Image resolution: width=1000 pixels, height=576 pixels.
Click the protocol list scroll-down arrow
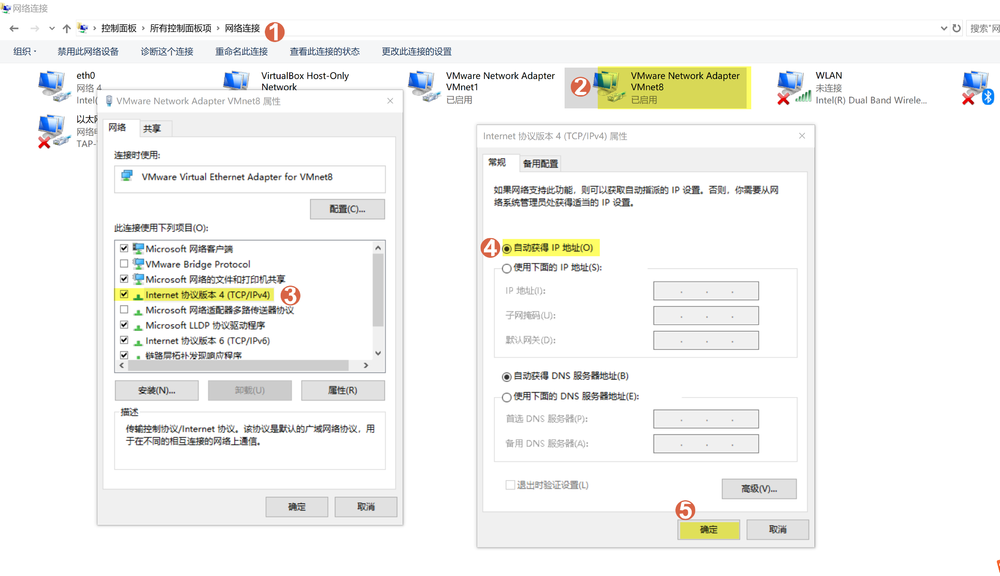tap(378, 353)
